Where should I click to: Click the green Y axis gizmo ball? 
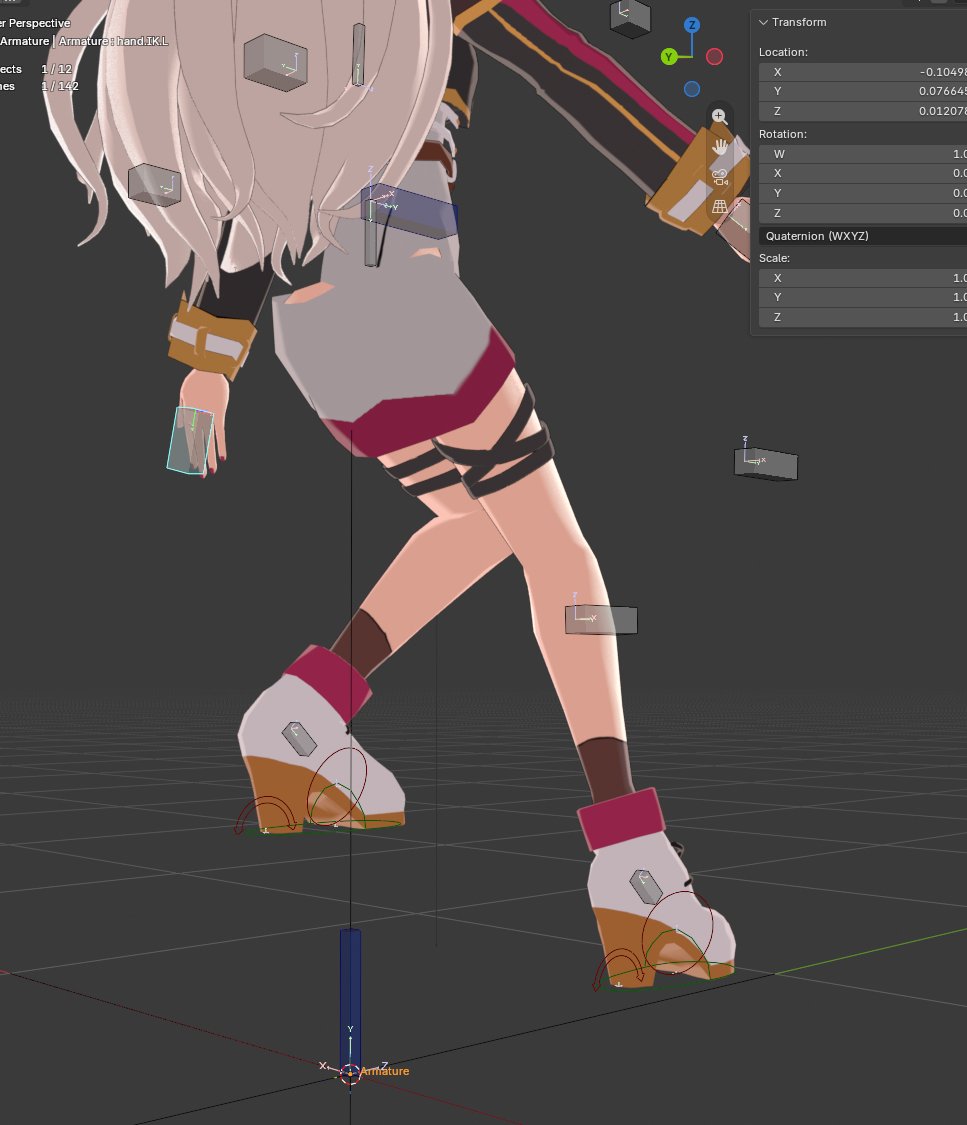pyautogui.click(x=669, y=57)
